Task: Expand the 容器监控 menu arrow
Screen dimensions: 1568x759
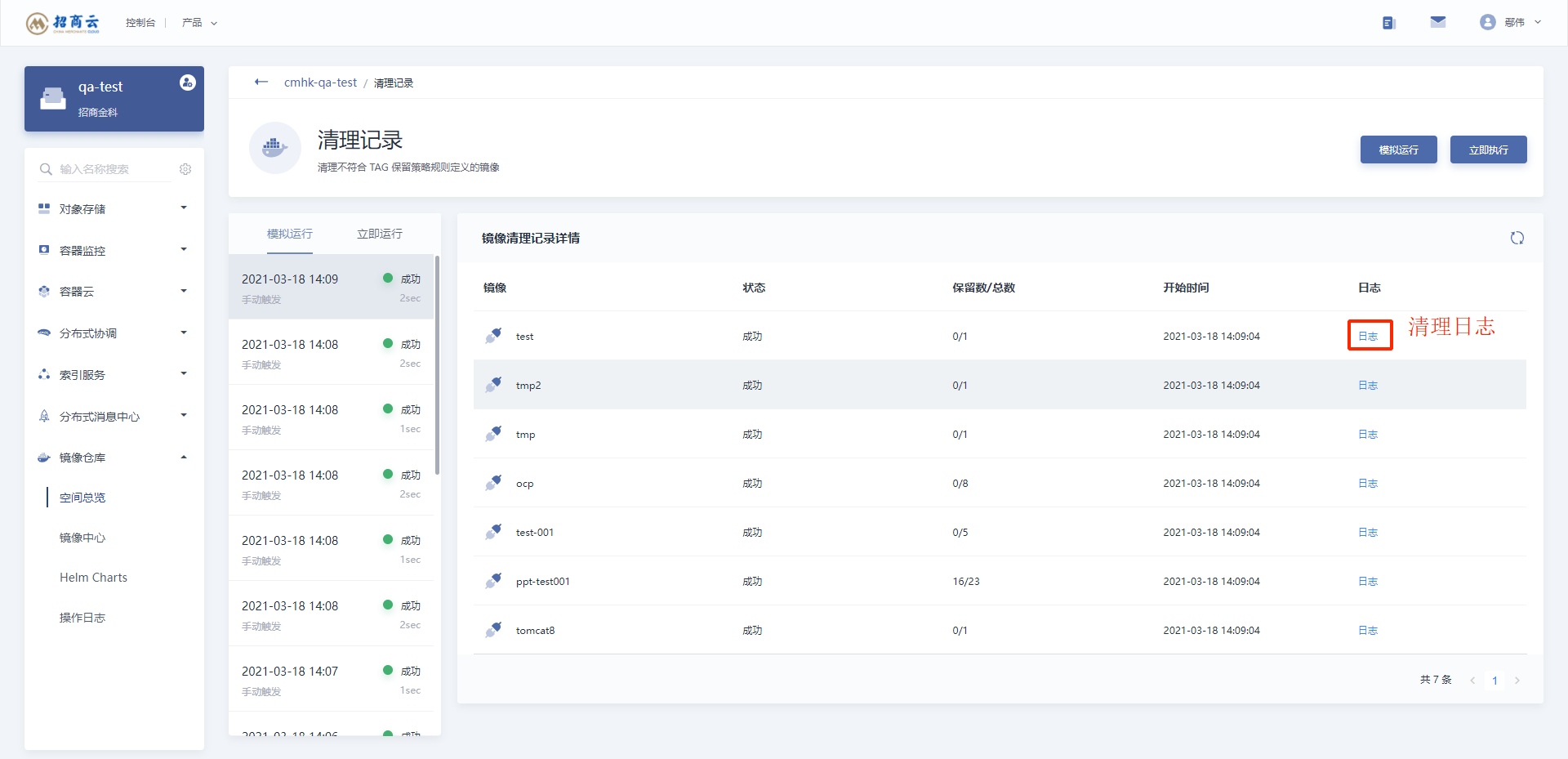Action: (184, 249)
